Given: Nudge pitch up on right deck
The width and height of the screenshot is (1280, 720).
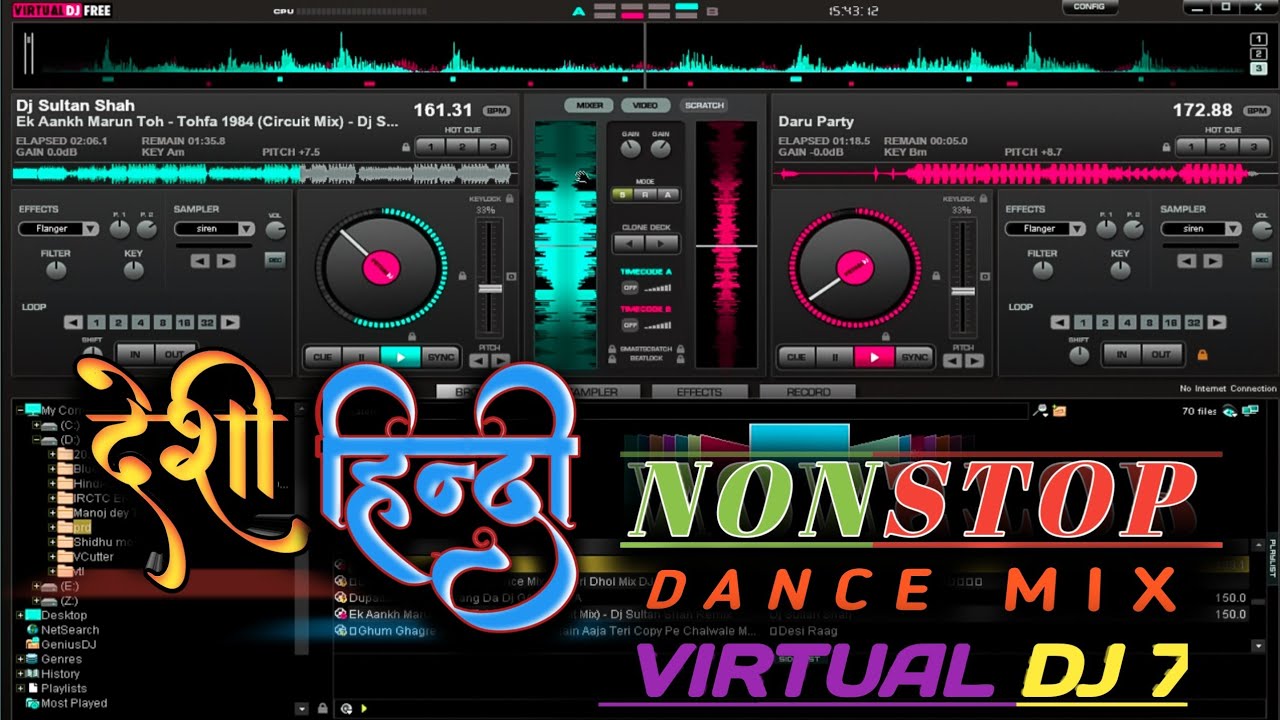Looking at the screenshot, I should click(x=974, y=360).
